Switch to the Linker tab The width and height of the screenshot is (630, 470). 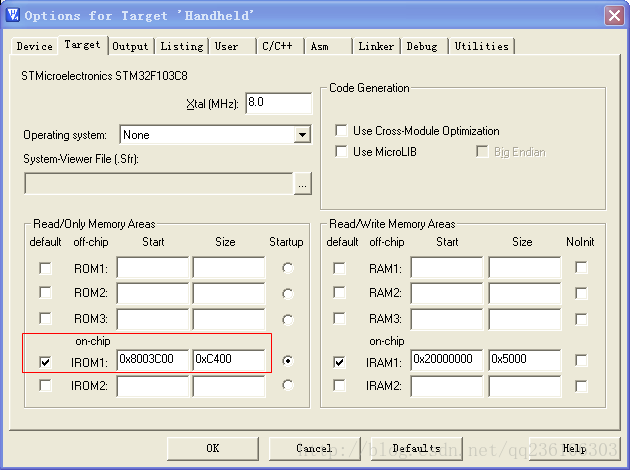[376, 46]
